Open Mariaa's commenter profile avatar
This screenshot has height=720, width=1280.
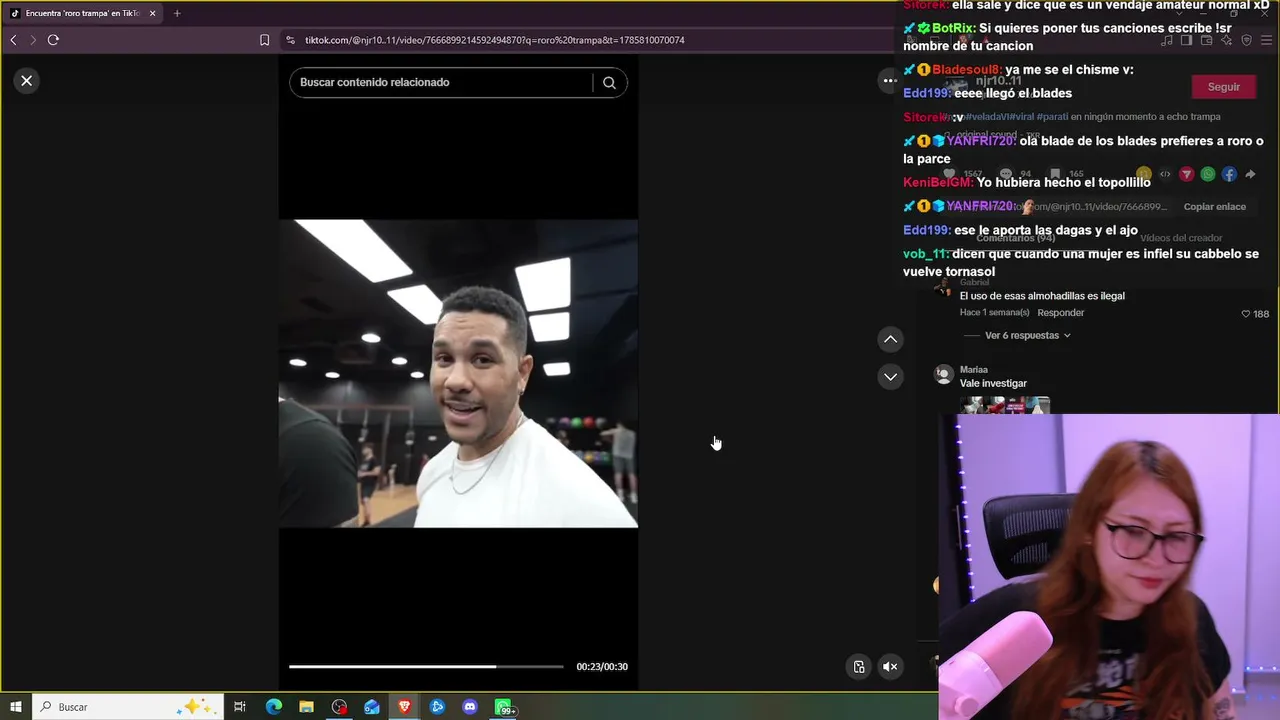pos(943,375)
